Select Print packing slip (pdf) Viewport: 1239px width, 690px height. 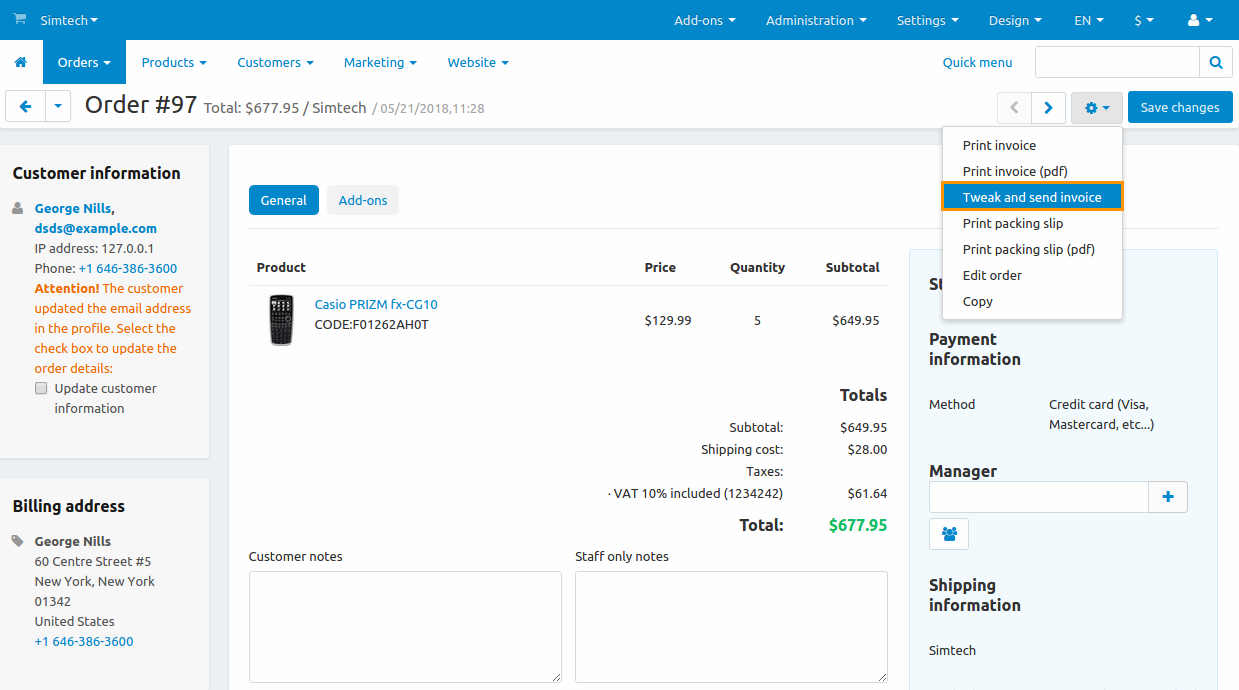click(1032, 249)
